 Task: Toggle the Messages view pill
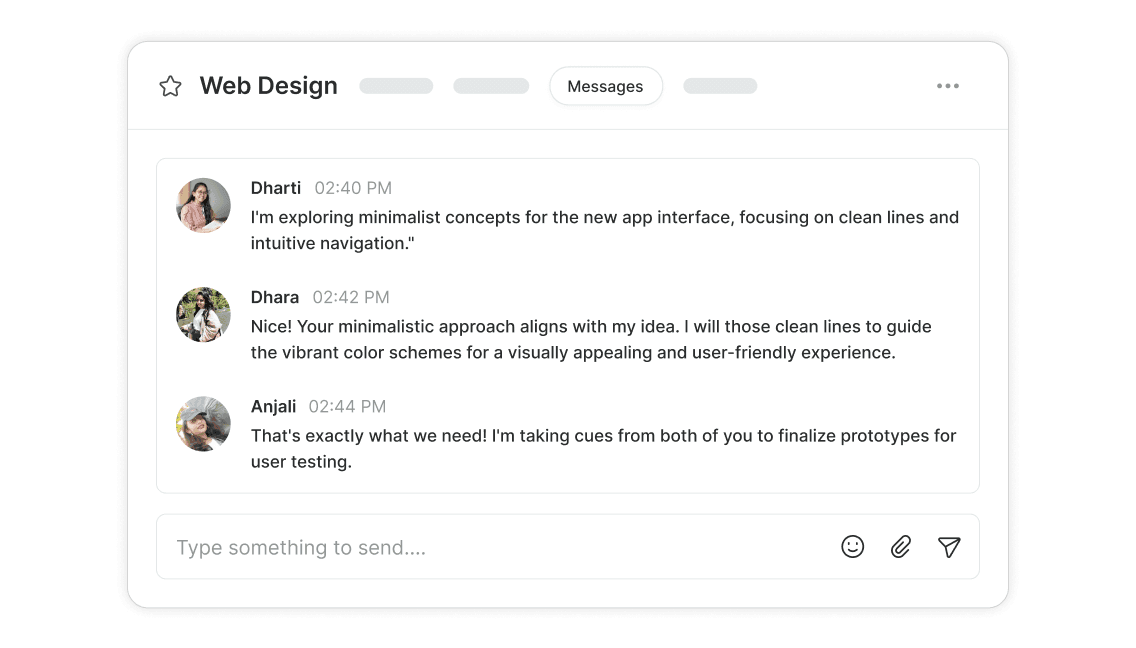coord(606,86)
